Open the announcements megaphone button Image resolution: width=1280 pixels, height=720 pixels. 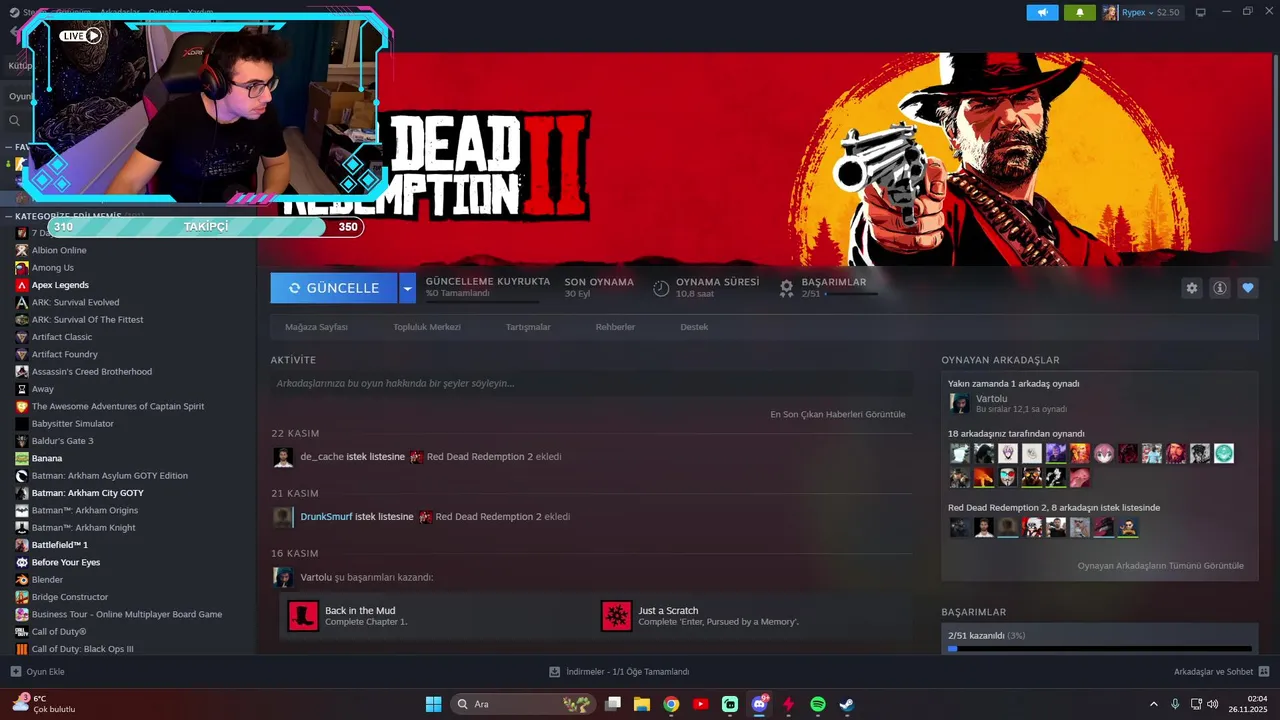click(x=1042, y=13)
